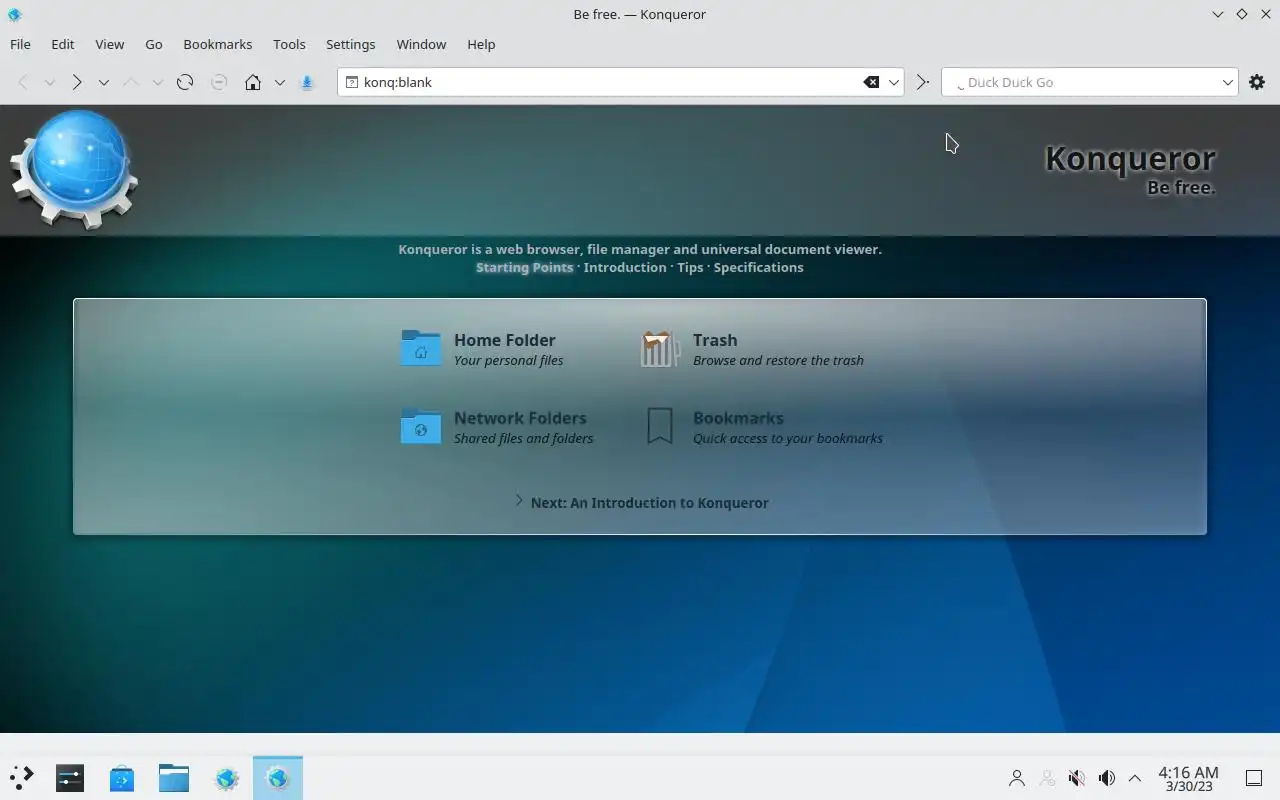Open the Window menu

[421, 44]
